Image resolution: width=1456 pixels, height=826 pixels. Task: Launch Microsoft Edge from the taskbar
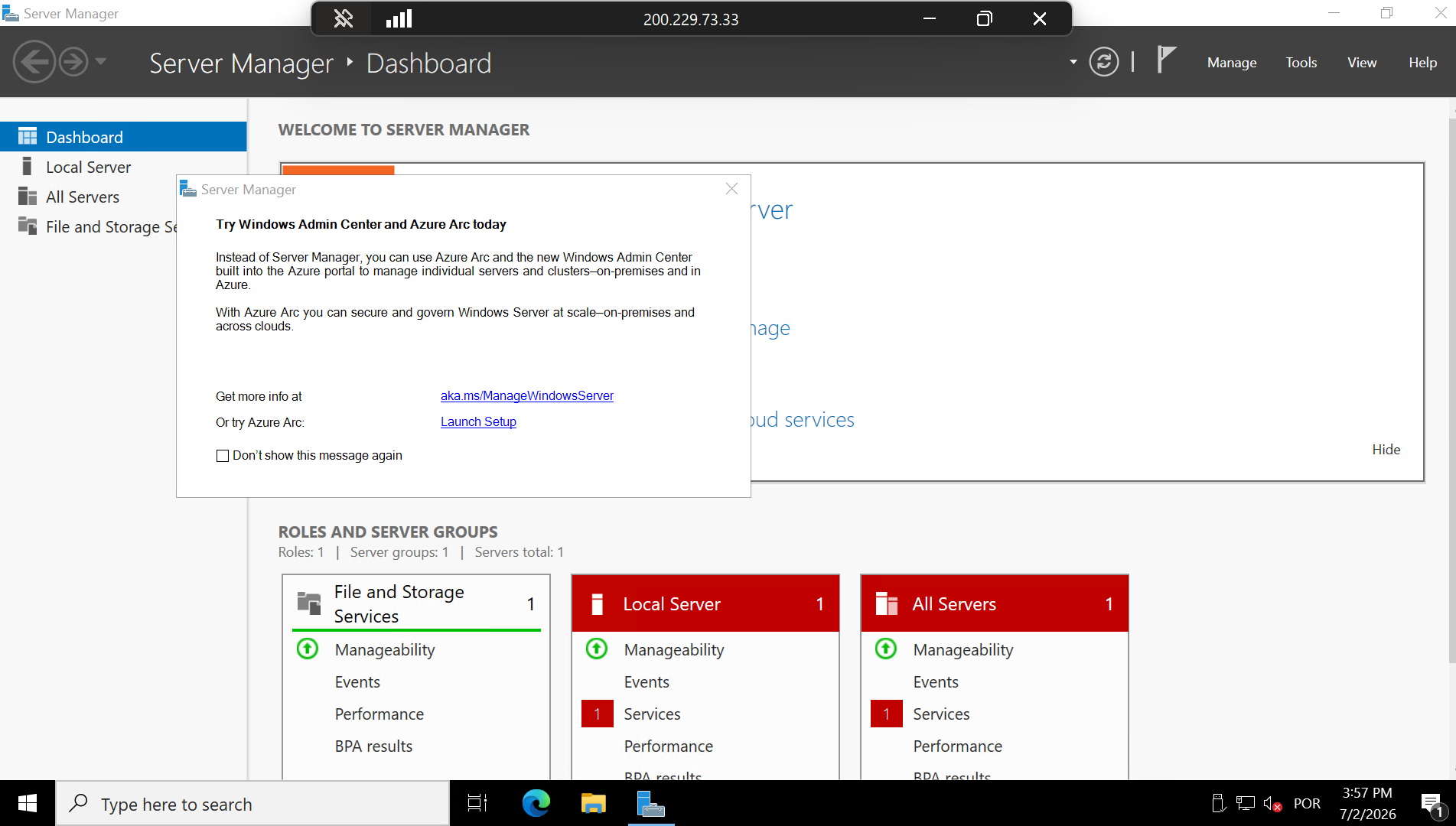(x=536, y=803)
